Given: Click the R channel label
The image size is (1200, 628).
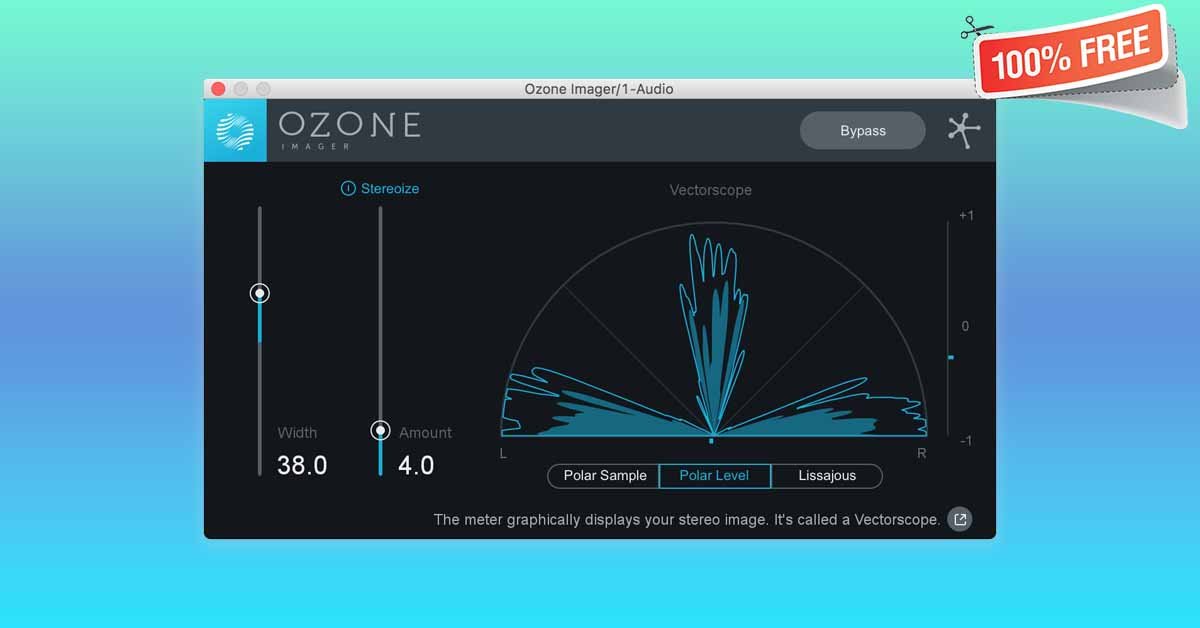Looking at the screenshot, I should (922, 454).
